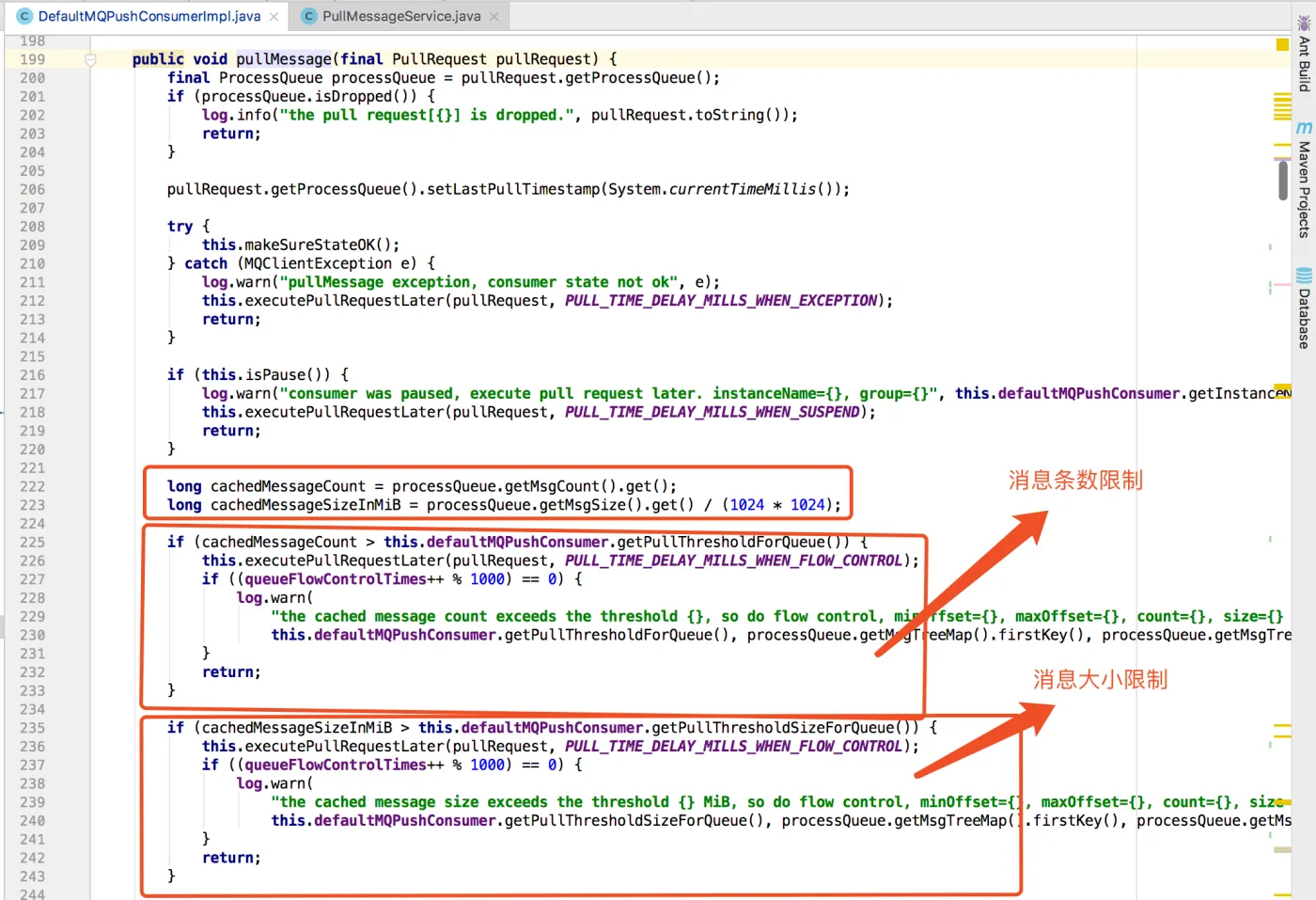The height and width of the screenshot is (900, 1316).
Task: Switch to PullMessageService.java tab
Action: click(x=401, y=16)
